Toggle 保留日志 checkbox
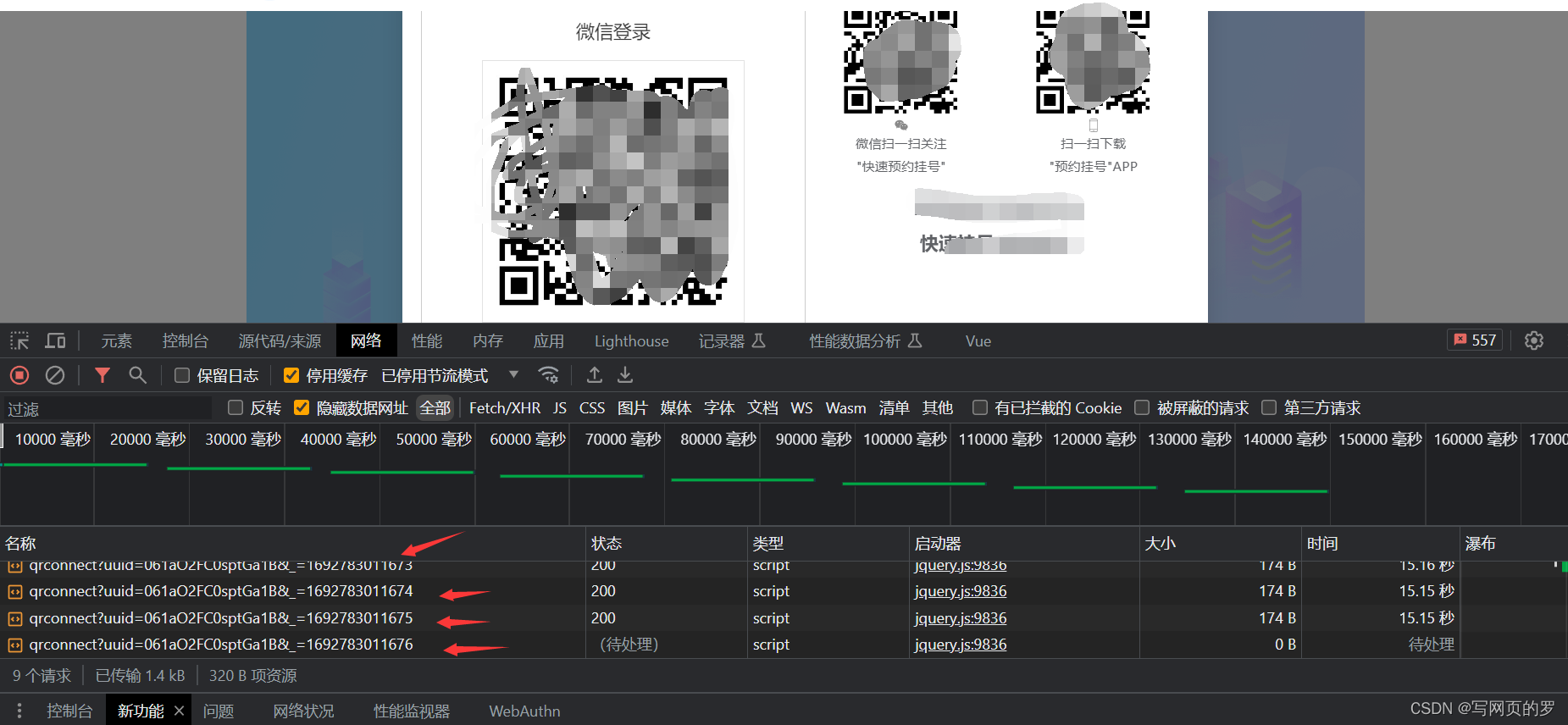This screenshot has height=725, width=1568. pos(182,375)
